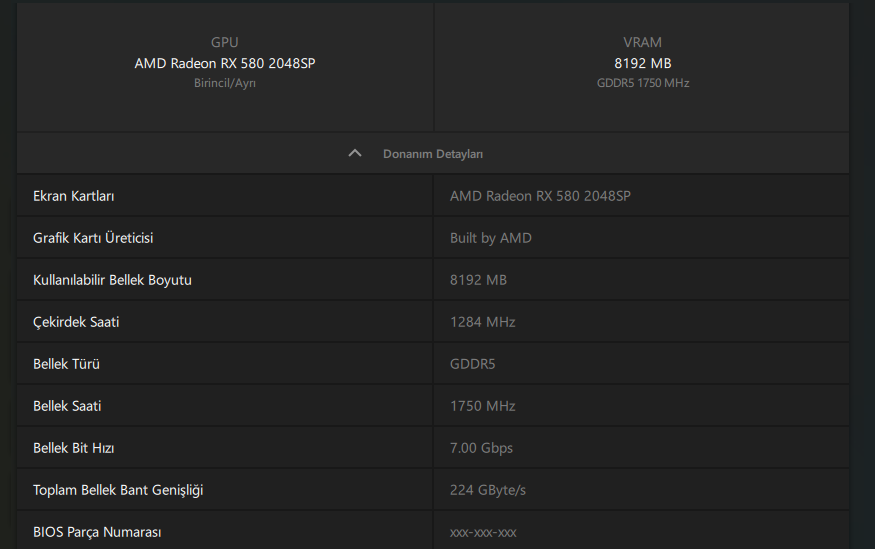Collapse the Donanım Detayları section header label
Image resolution: width=875 pixels, height=549 pixels.
pos(433,154)
